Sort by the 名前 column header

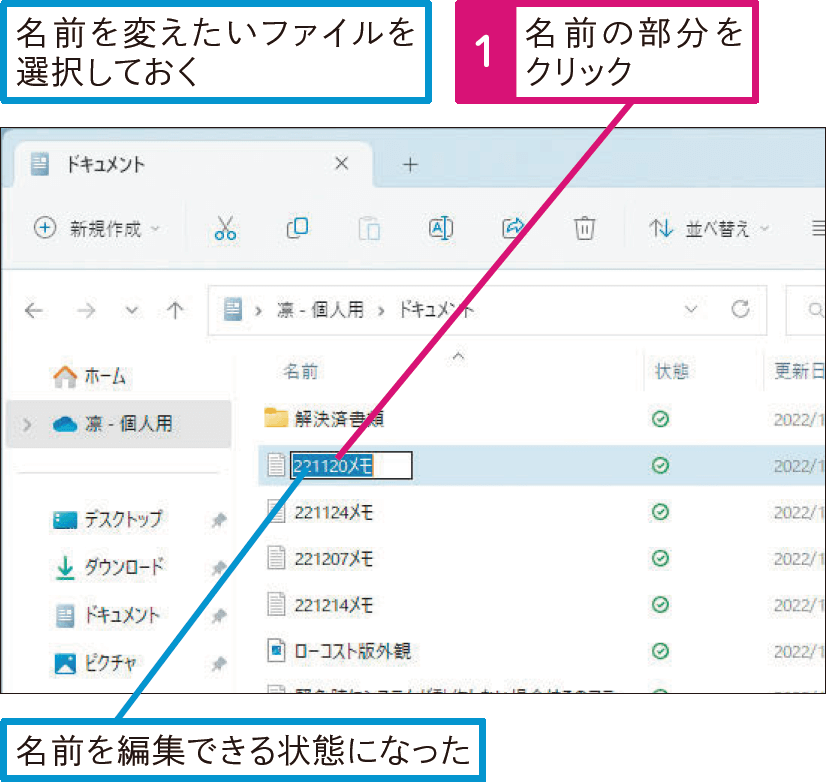click(301, 372)
